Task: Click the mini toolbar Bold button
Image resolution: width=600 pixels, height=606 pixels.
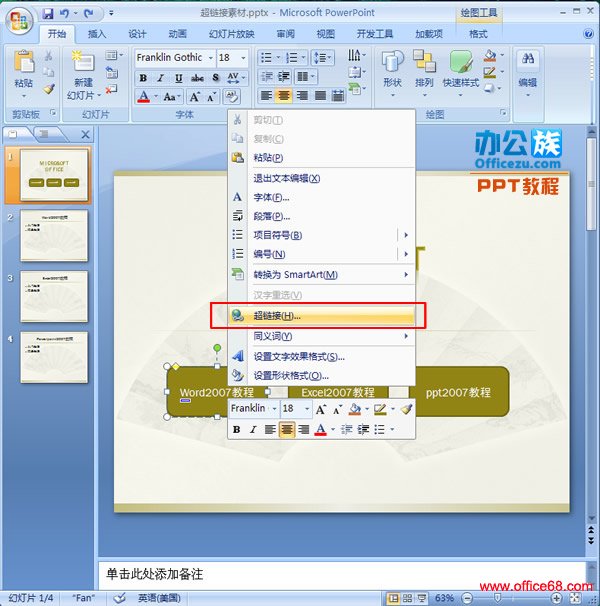Action: [237, 429]
